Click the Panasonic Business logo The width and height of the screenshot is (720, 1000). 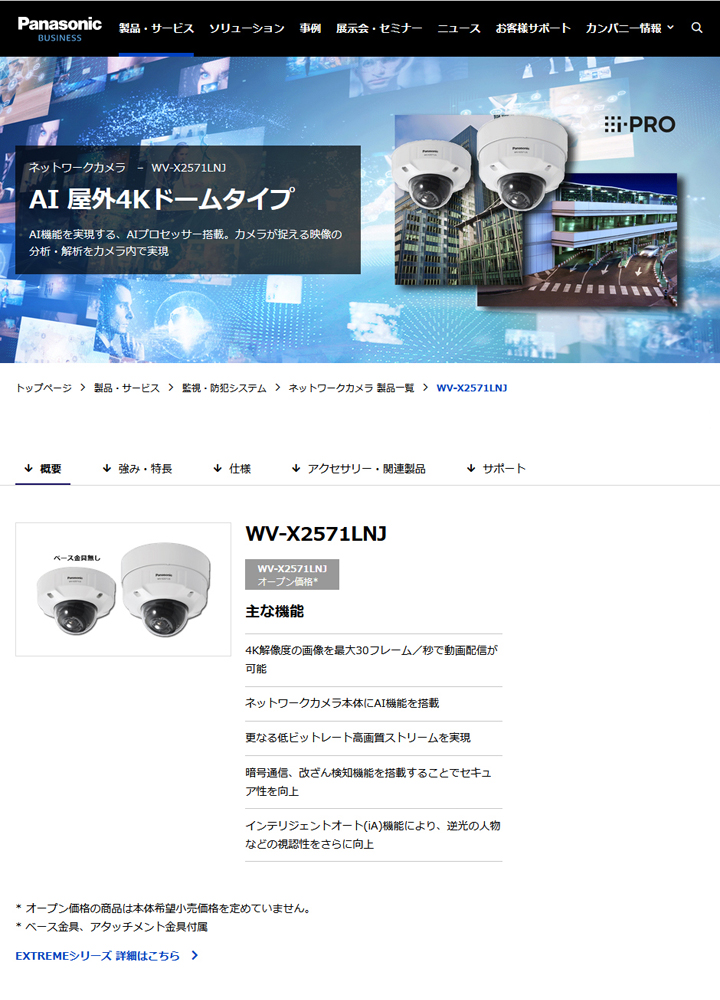point(59,29)
